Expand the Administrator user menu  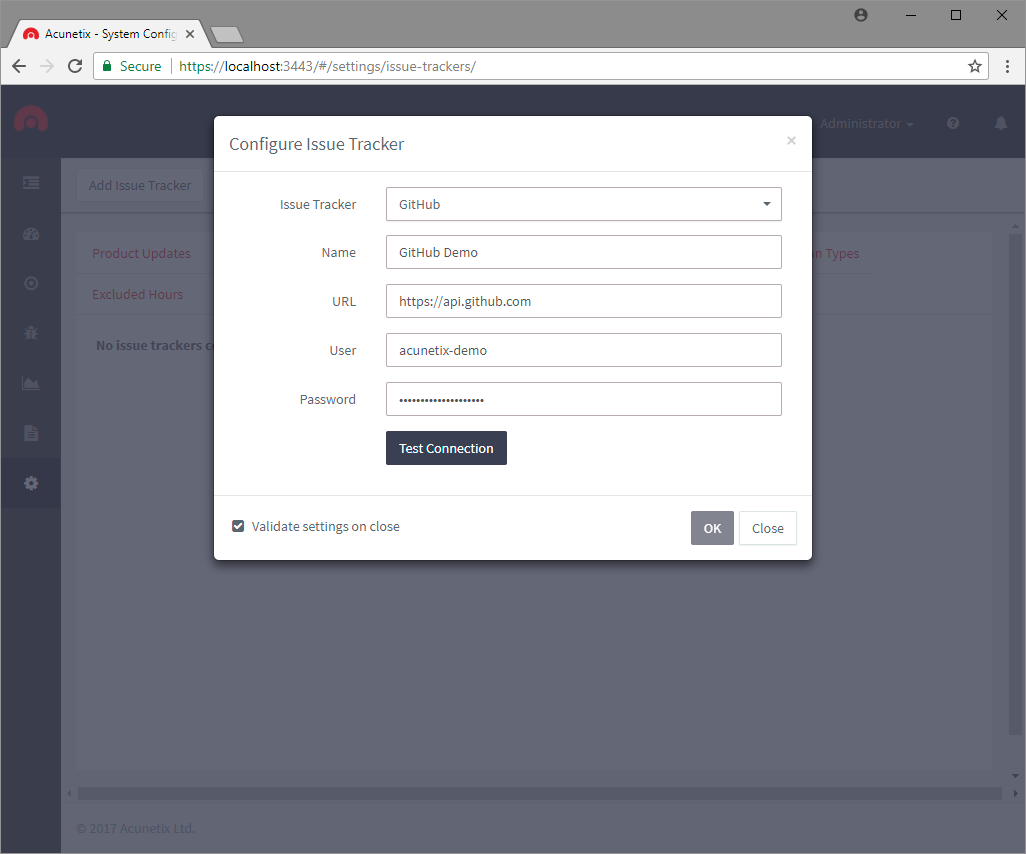pos(866,124)
